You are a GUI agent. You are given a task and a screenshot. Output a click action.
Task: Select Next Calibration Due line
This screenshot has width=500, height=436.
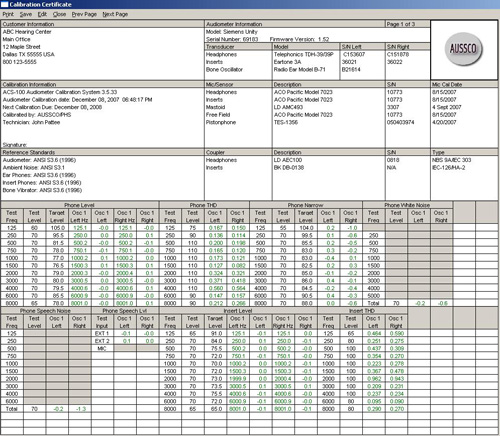(52, 107)
